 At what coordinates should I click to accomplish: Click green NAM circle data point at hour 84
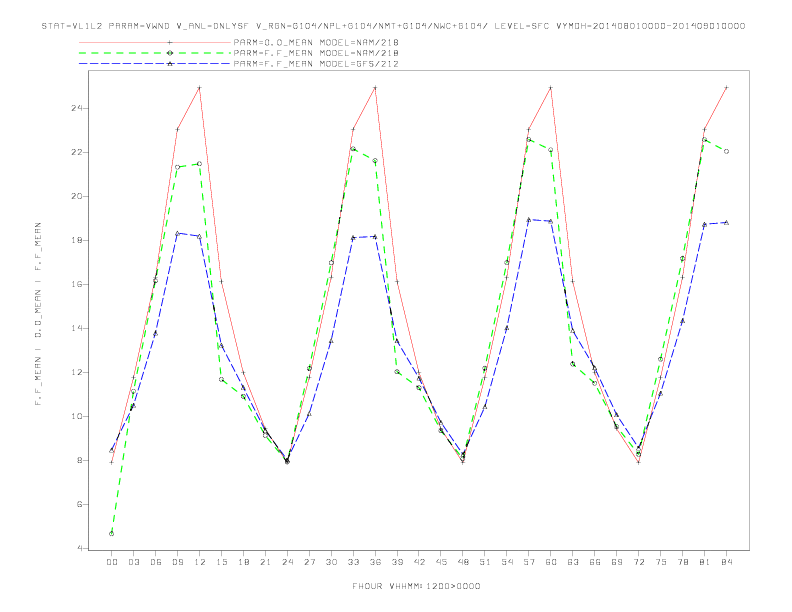coord(727,151)
